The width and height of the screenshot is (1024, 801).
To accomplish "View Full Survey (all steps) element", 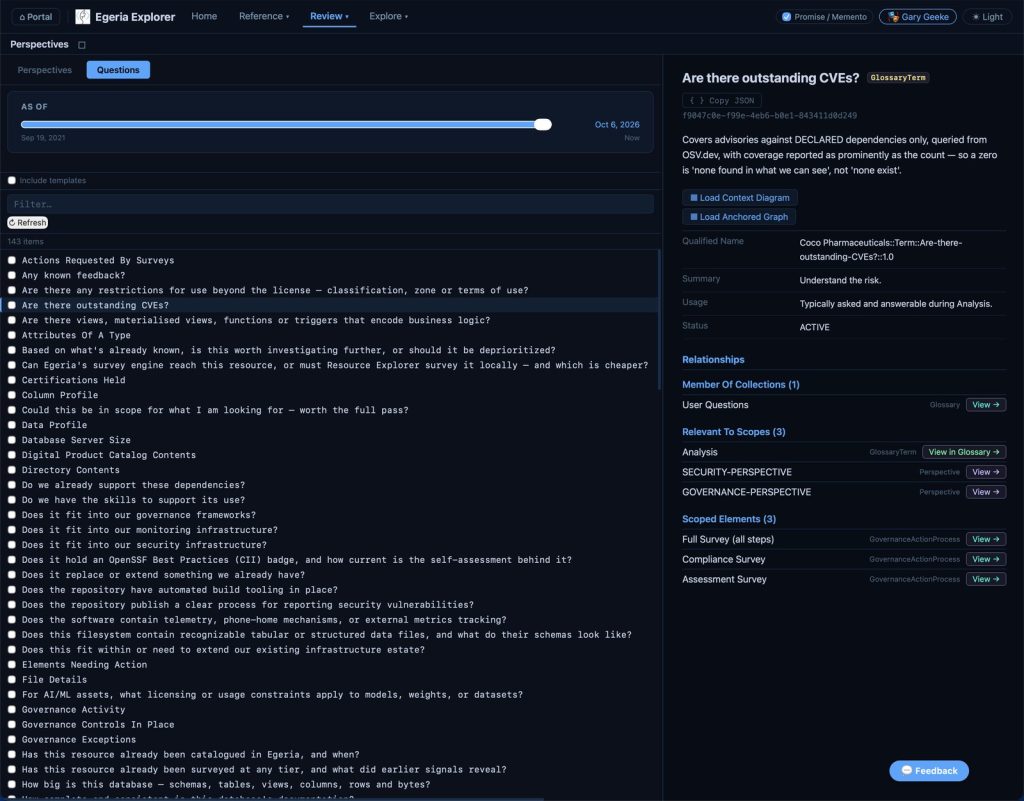I will pos(985,539).
